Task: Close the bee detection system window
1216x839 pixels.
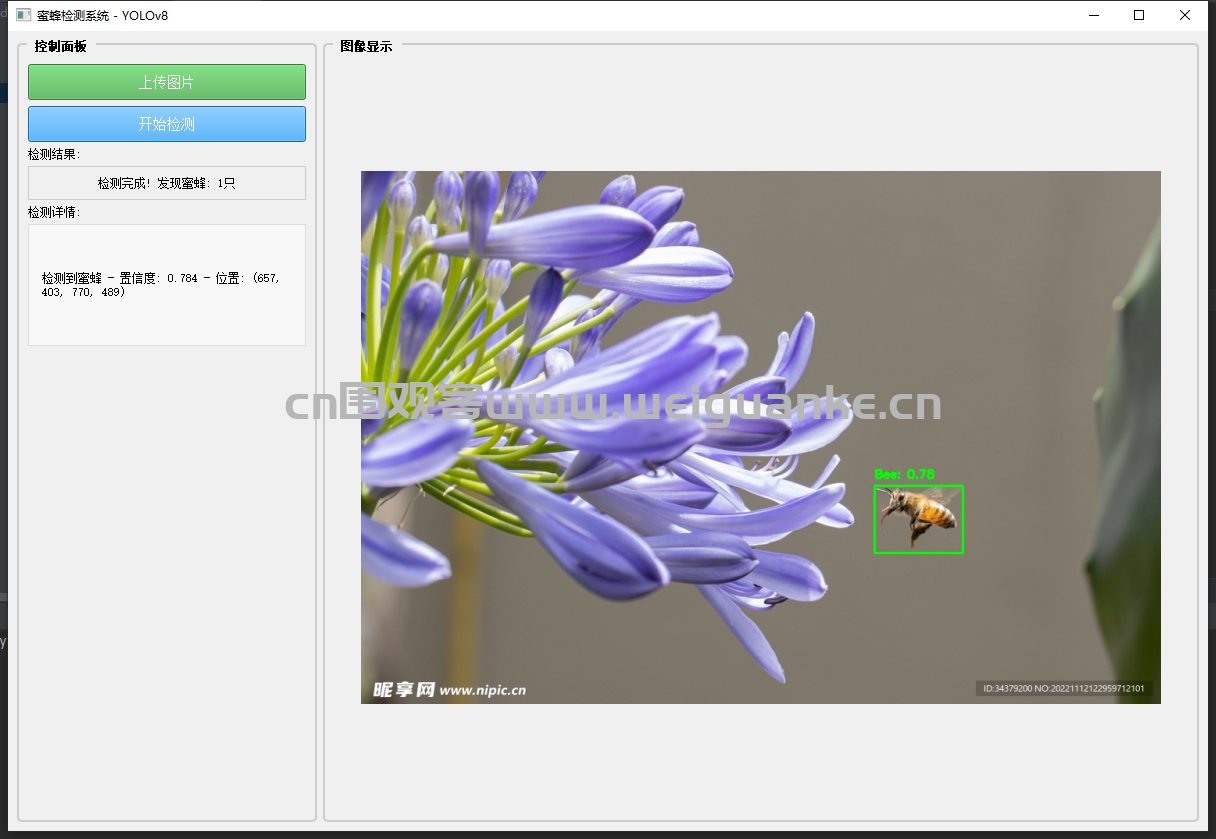Action: click(1185, 15)
